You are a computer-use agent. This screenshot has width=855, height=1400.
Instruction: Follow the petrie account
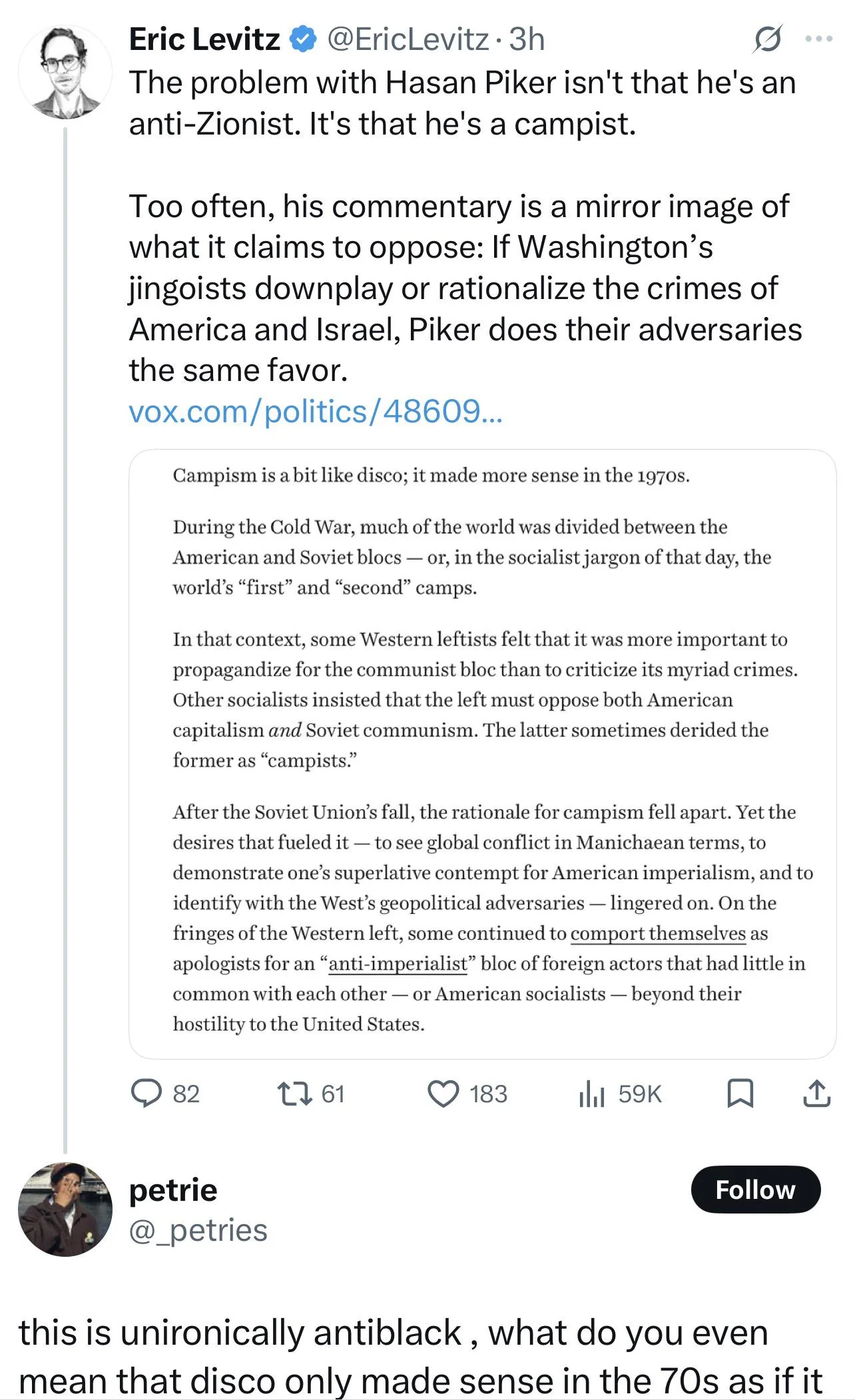click(755, 1189)
